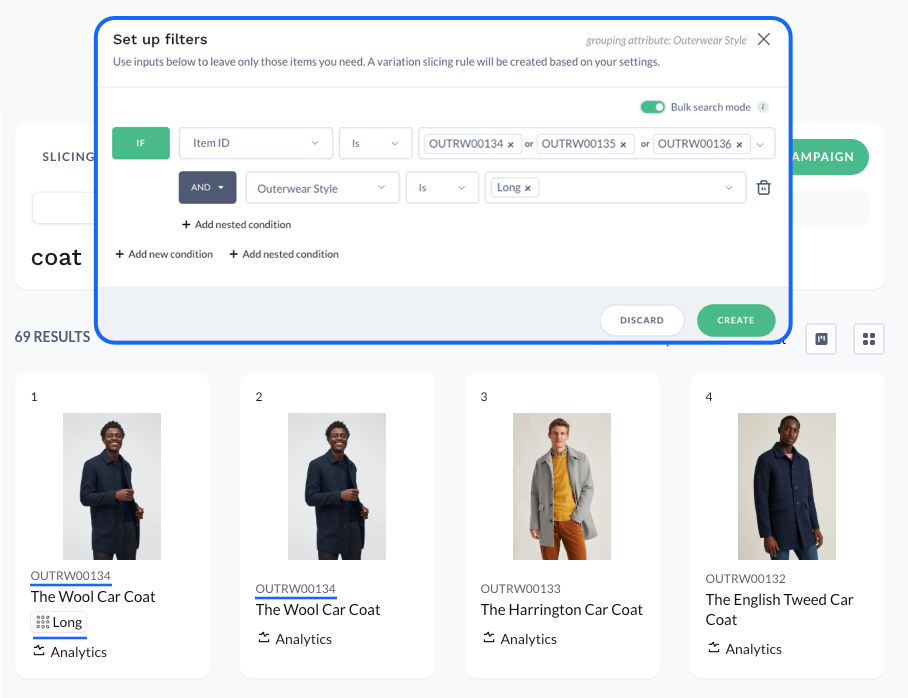This screenshot has height=698, width=908.
Task: Add nested condition at the bottom row
Action: click(x=284, y=254)
